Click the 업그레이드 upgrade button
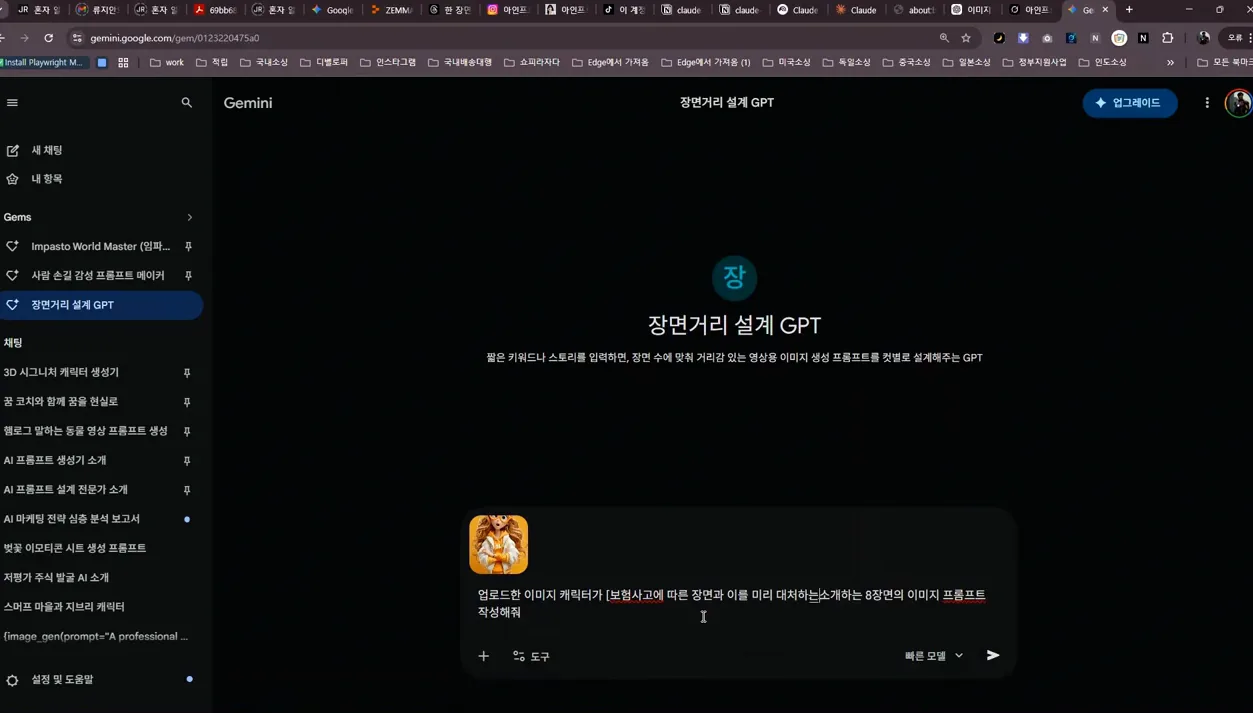The height and width of the screenshot is (713, 1253). pyautogui.click(x=1129, y=103)
